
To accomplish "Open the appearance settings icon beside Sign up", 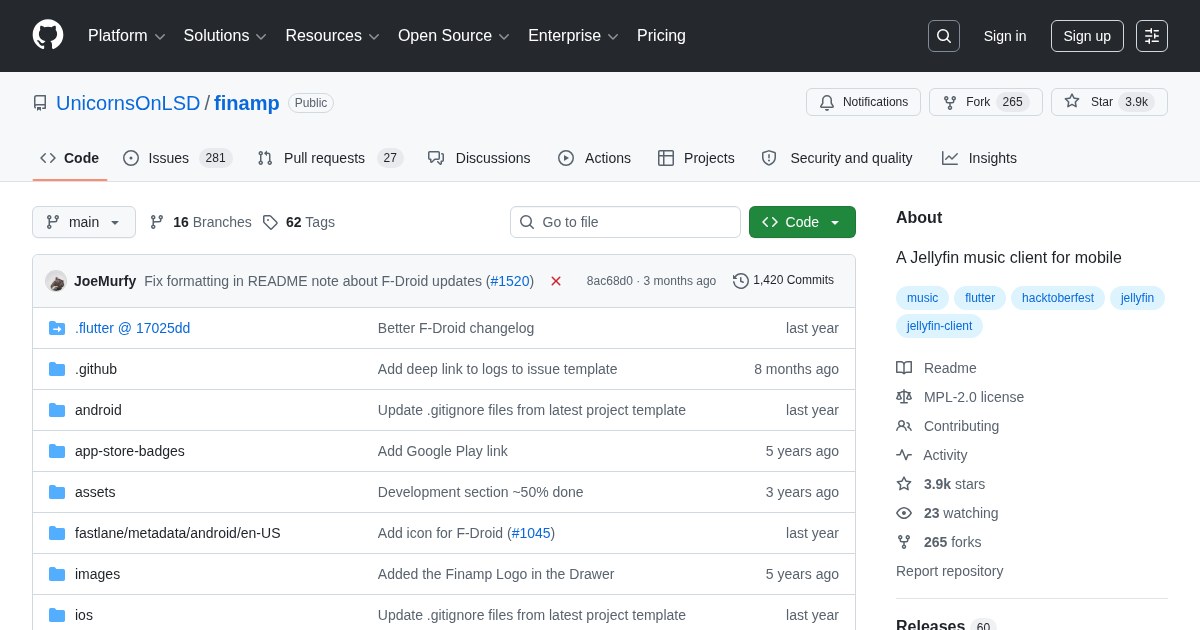I will click(x=1152, y=36).
